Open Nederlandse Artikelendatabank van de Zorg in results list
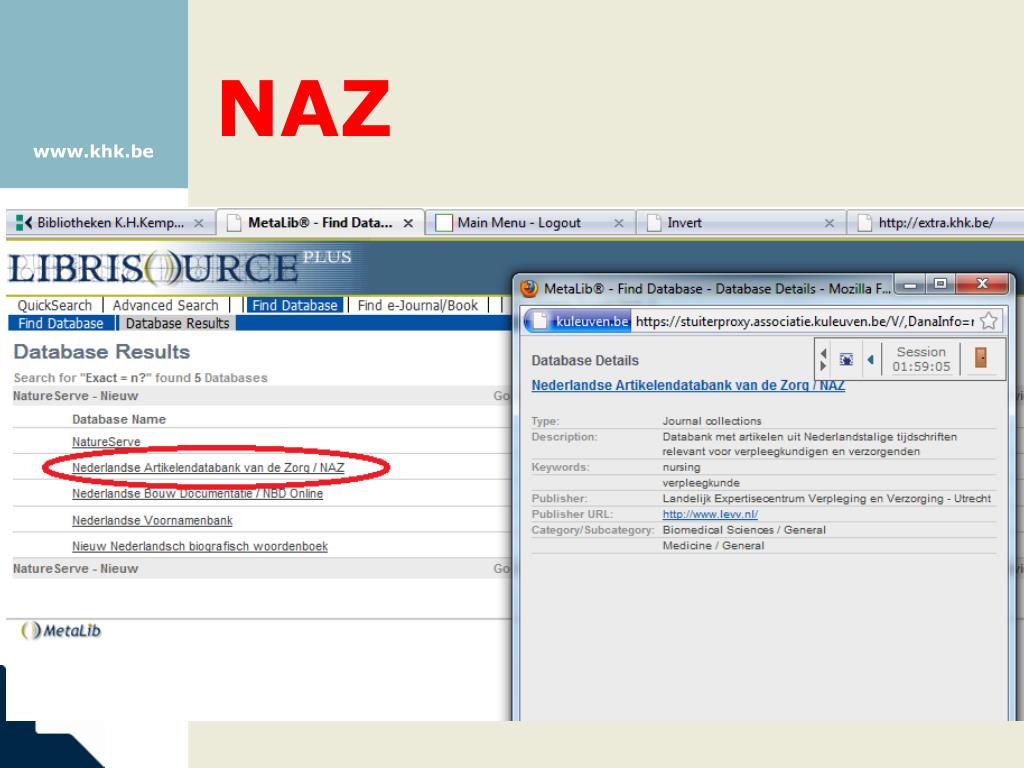1024x768 pixels. (x=208, y=468)
